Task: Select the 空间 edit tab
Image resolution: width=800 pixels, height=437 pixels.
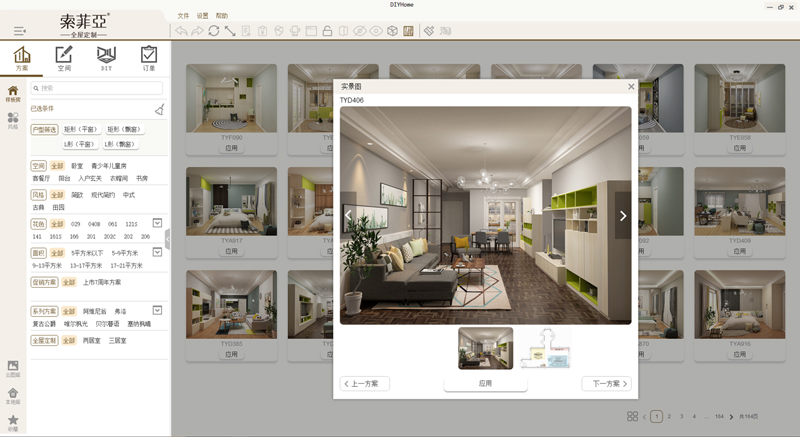Action: pos(64,58)
